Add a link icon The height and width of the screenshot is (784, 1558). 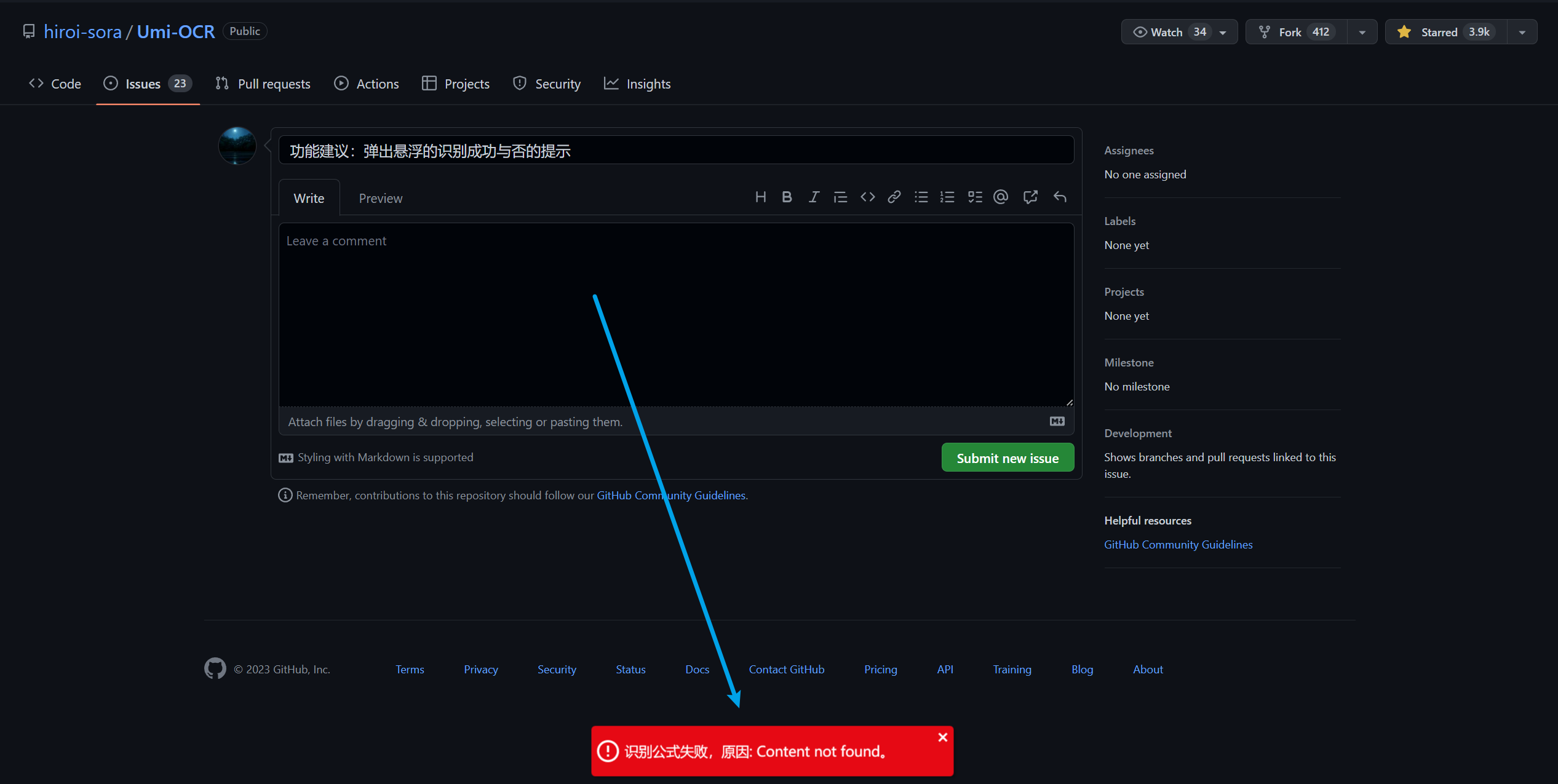(894, 197)
